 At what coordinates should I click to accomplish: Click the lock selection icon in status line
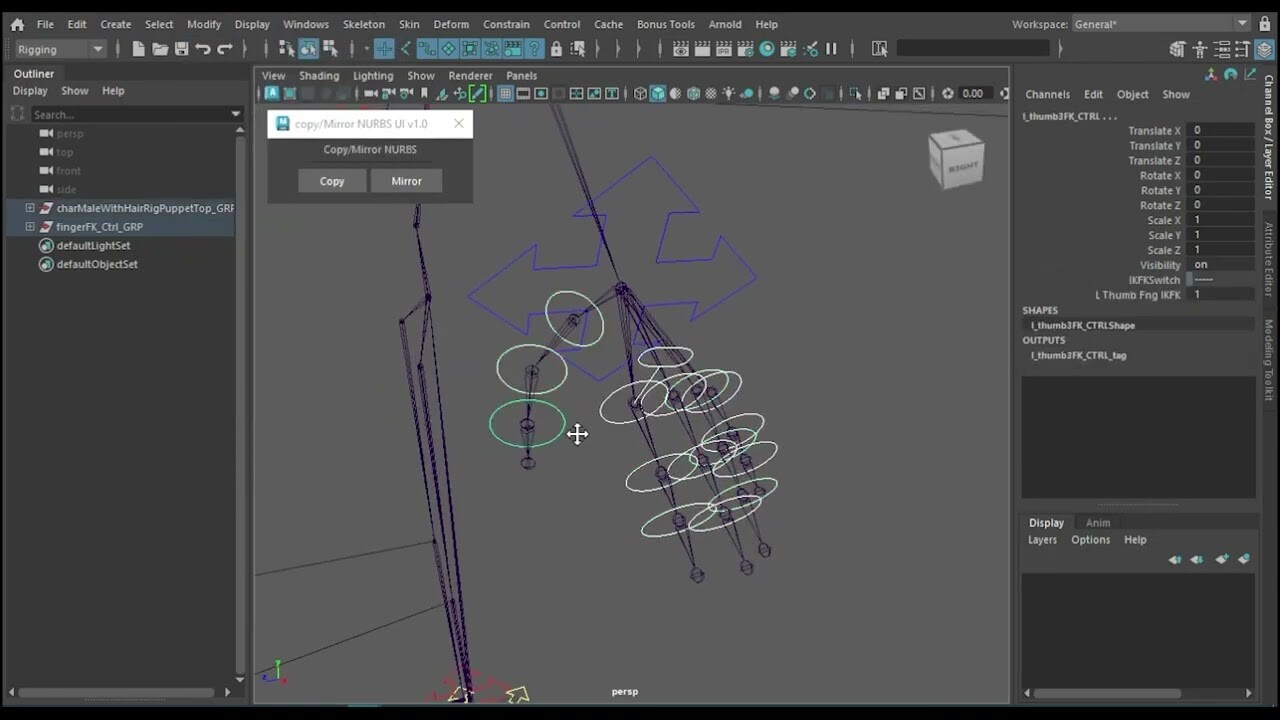pos(556,48)
